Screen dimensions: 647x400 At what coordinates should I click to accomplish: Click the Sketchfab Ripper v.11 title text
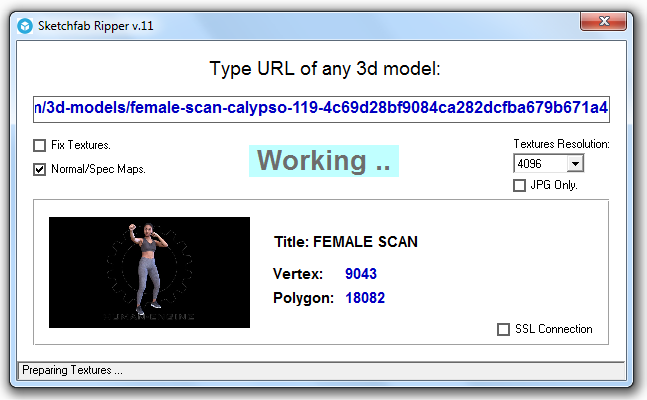[x=84, y=24]
